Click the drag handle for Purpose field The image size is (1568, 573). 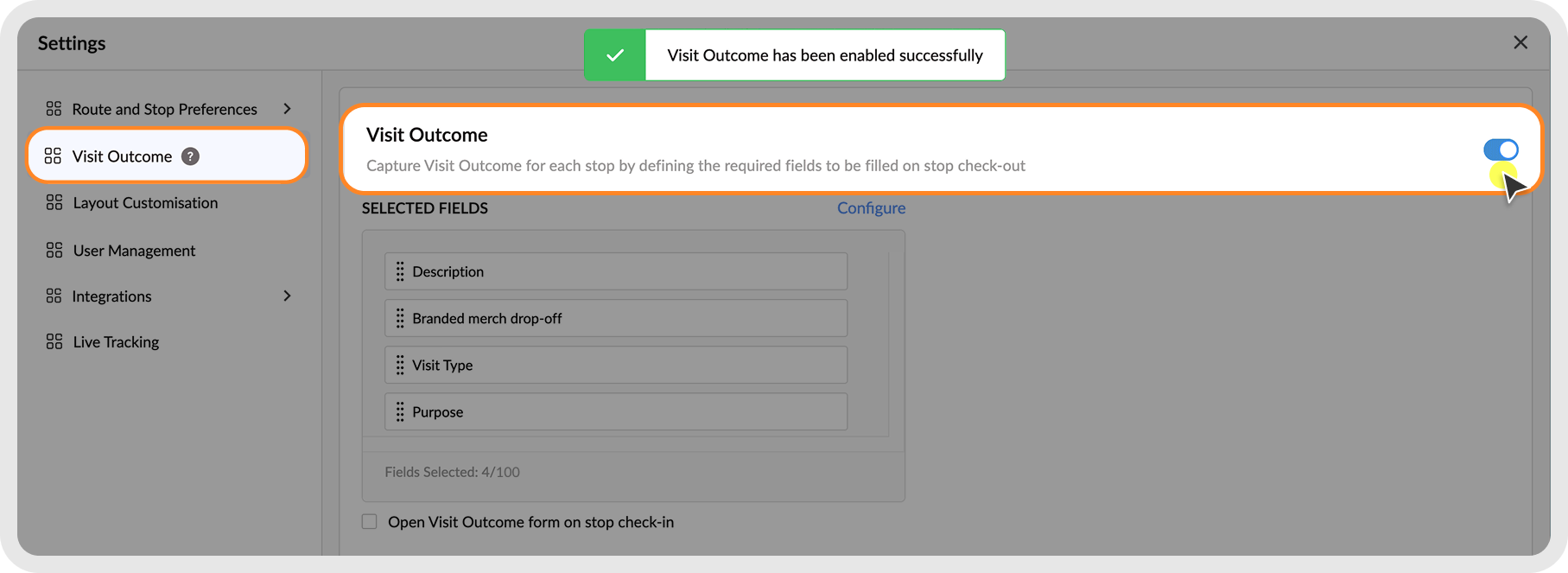(x=400, y=412)
